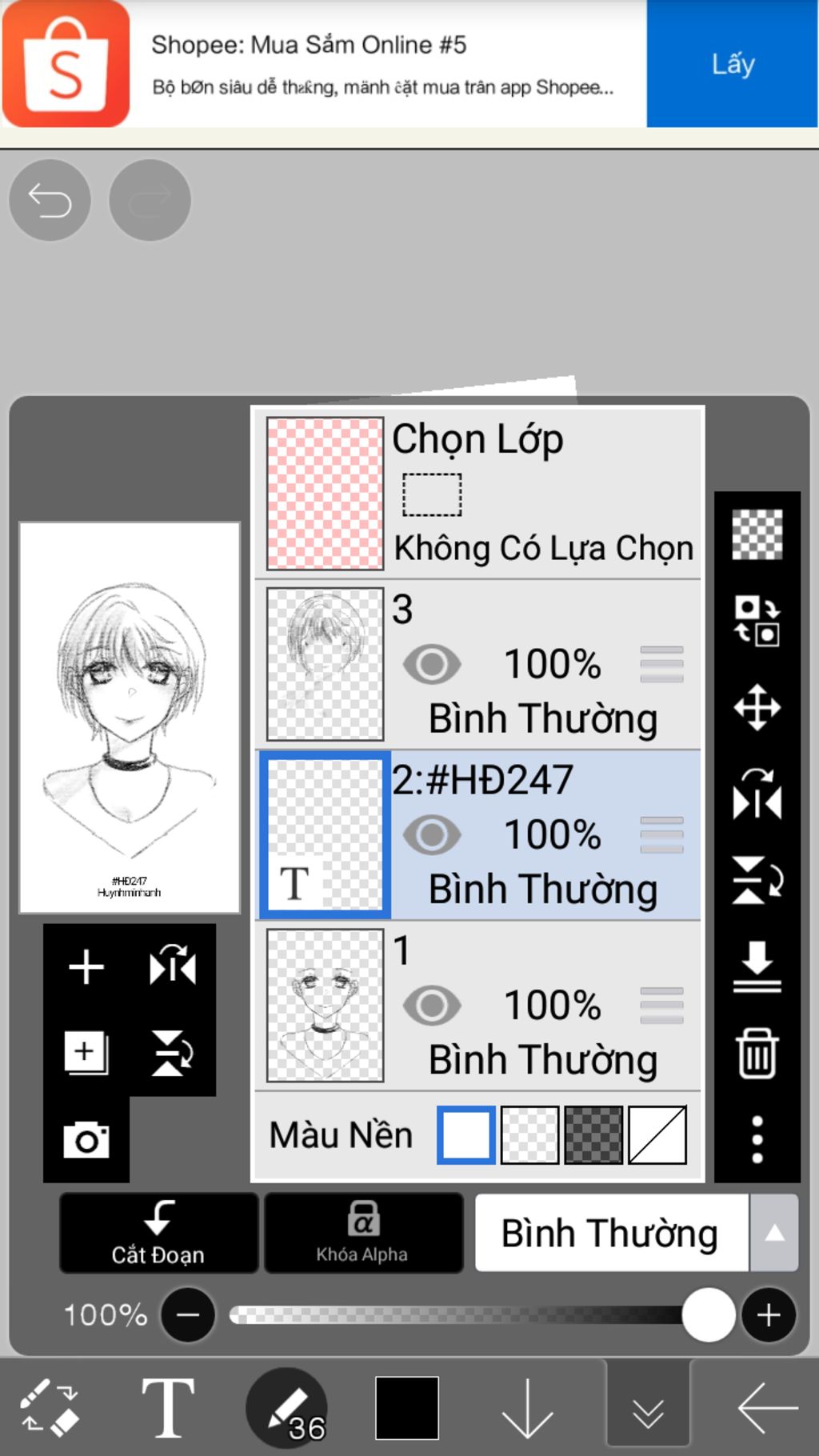Import photo using the camera icon
The height and width of the screenshot is (1456, 819).
pos(86,1139)
